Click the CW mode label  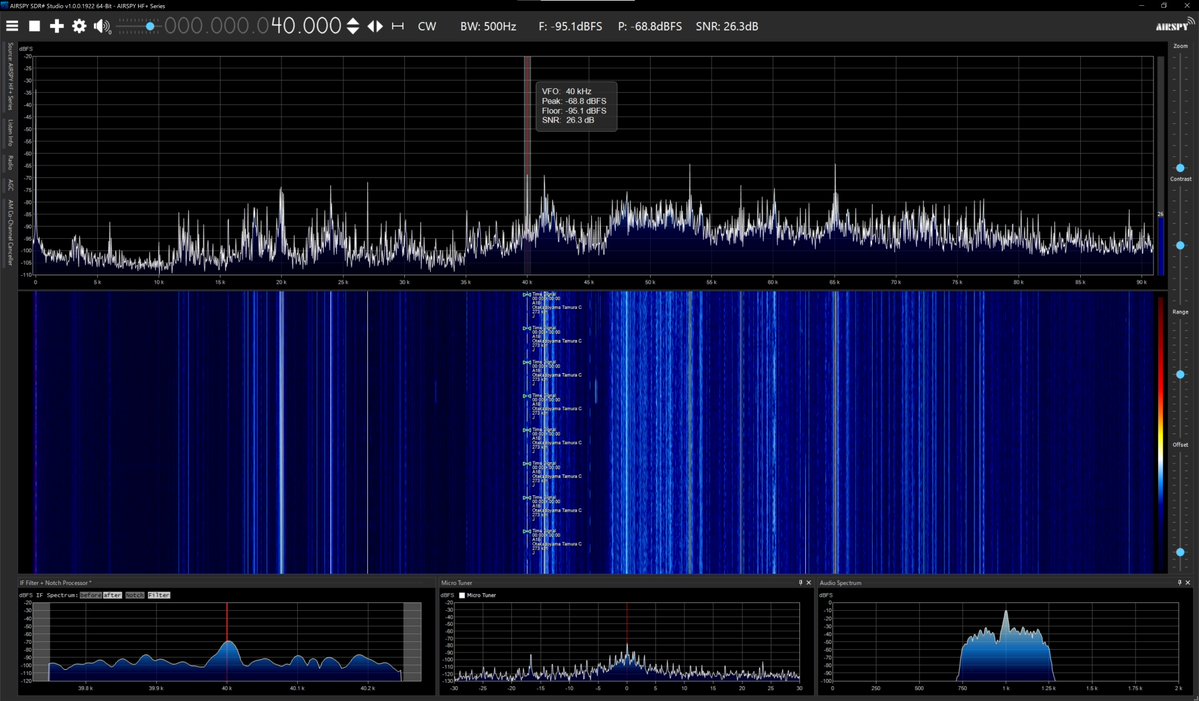[426, 26]
